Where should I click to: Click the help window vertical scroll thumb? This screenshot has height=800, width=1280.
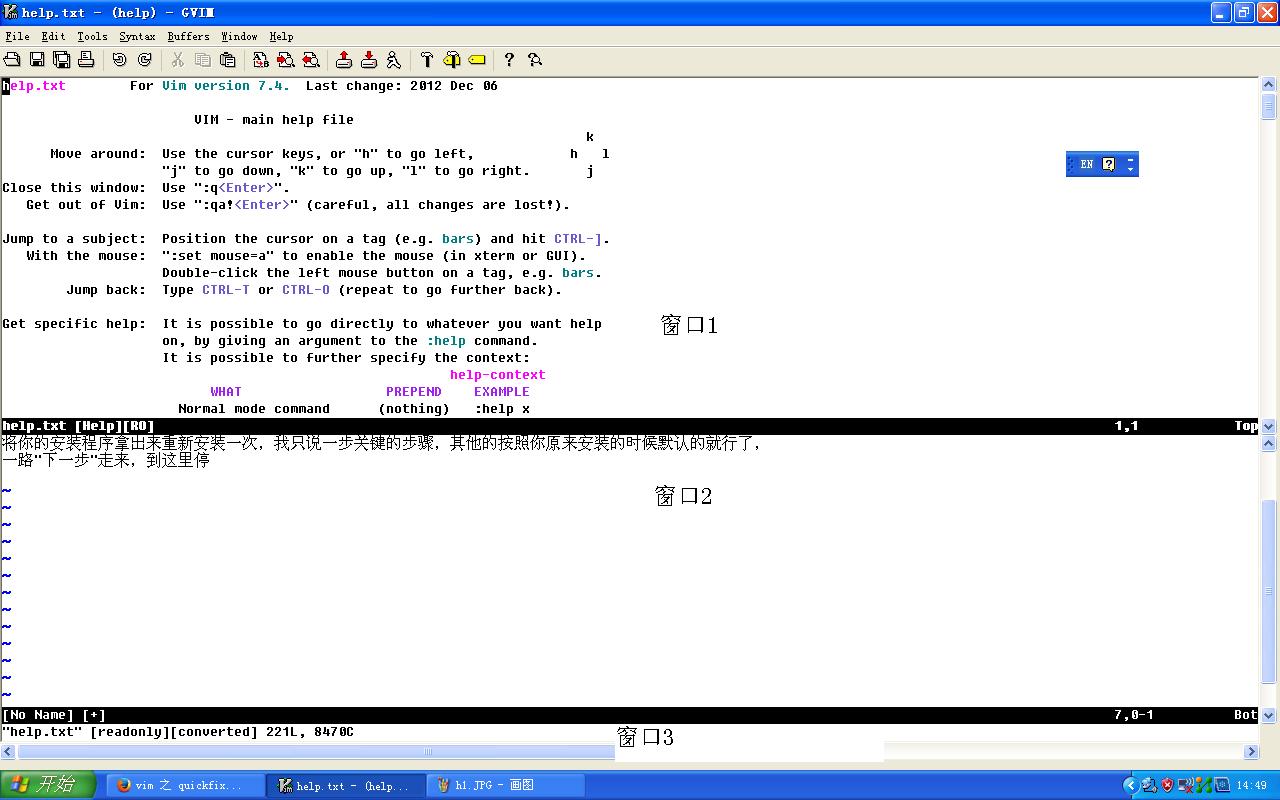pos(1269,107)
